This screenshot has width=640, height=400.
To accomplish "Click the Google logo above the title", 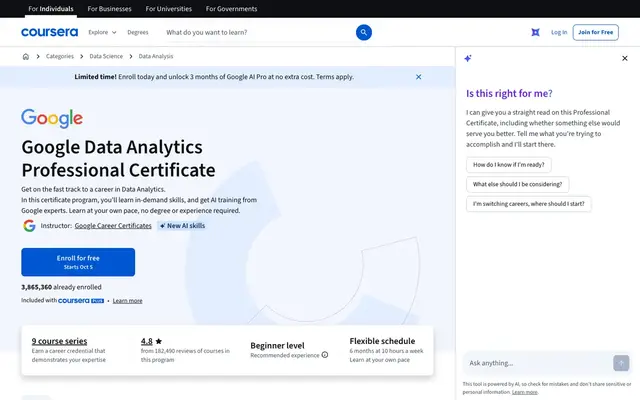I will click(x=52, y=118).
